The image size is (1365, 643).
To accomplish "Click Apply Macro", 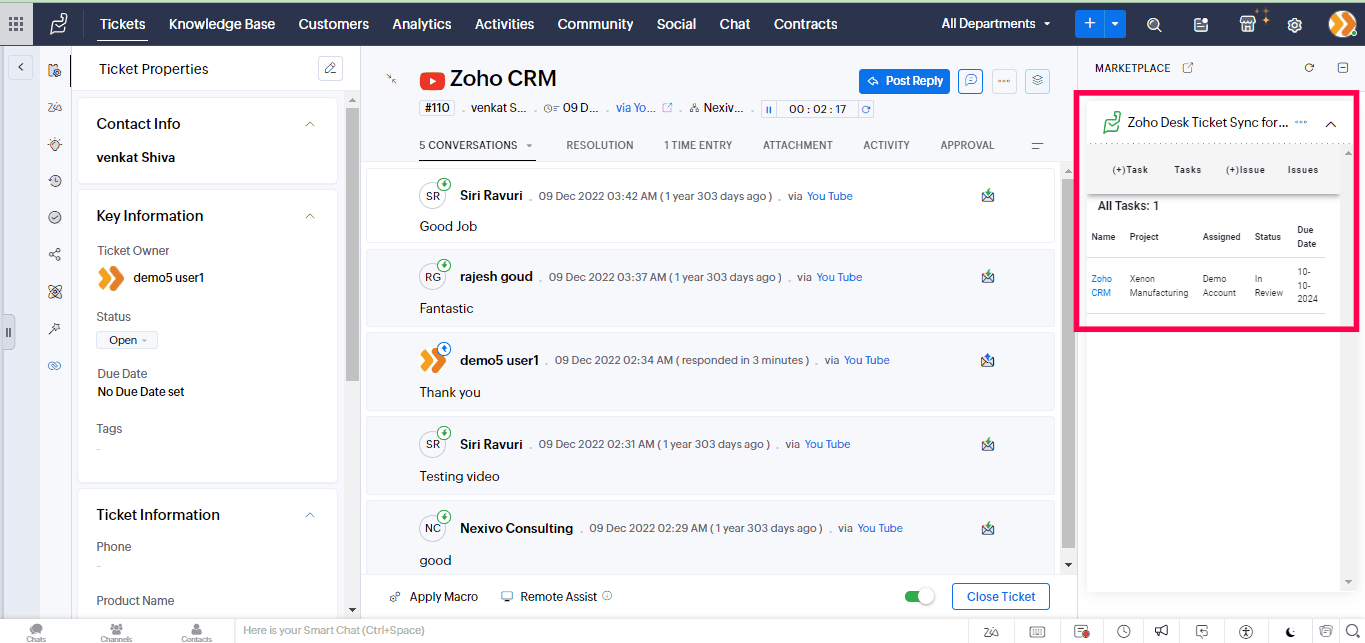I will click(434, 597).
